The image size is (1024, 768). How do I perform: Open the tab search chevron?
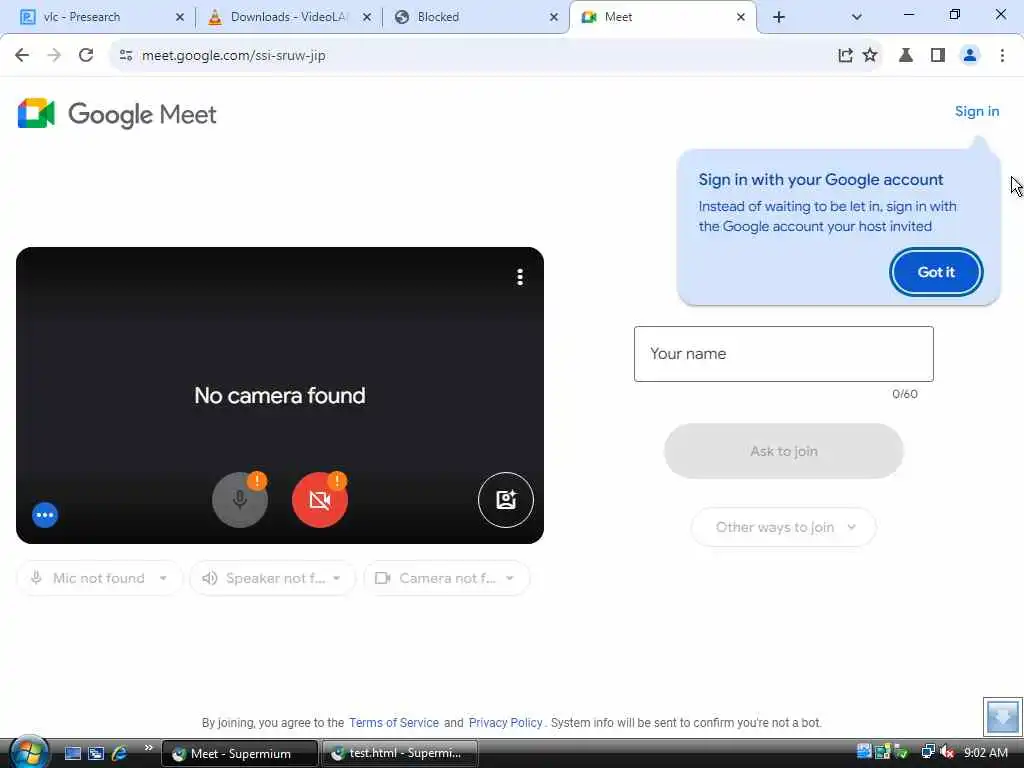(x=857, y=17)
